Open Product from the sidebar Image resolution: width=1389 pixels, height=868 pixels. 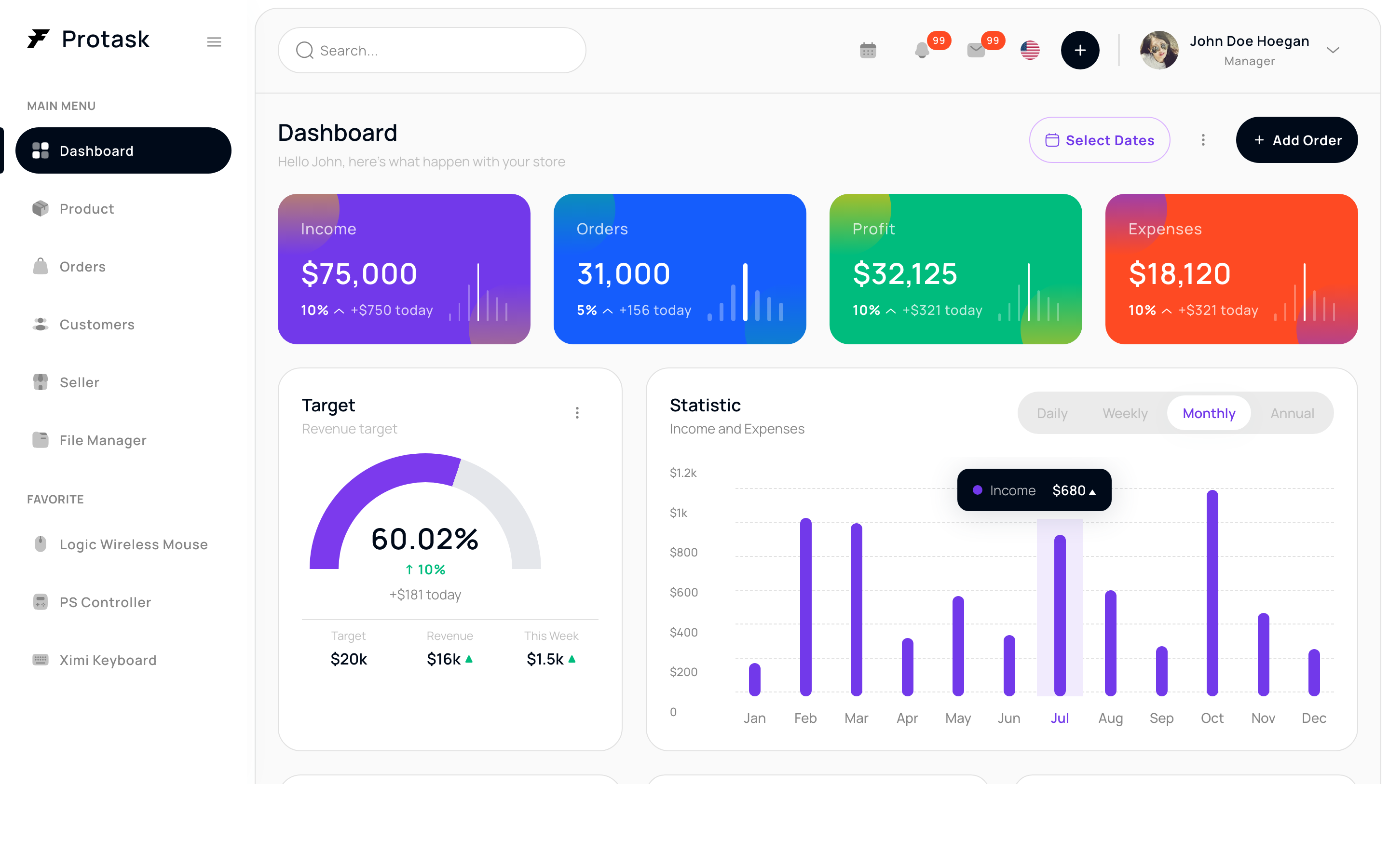click(86, 208)
